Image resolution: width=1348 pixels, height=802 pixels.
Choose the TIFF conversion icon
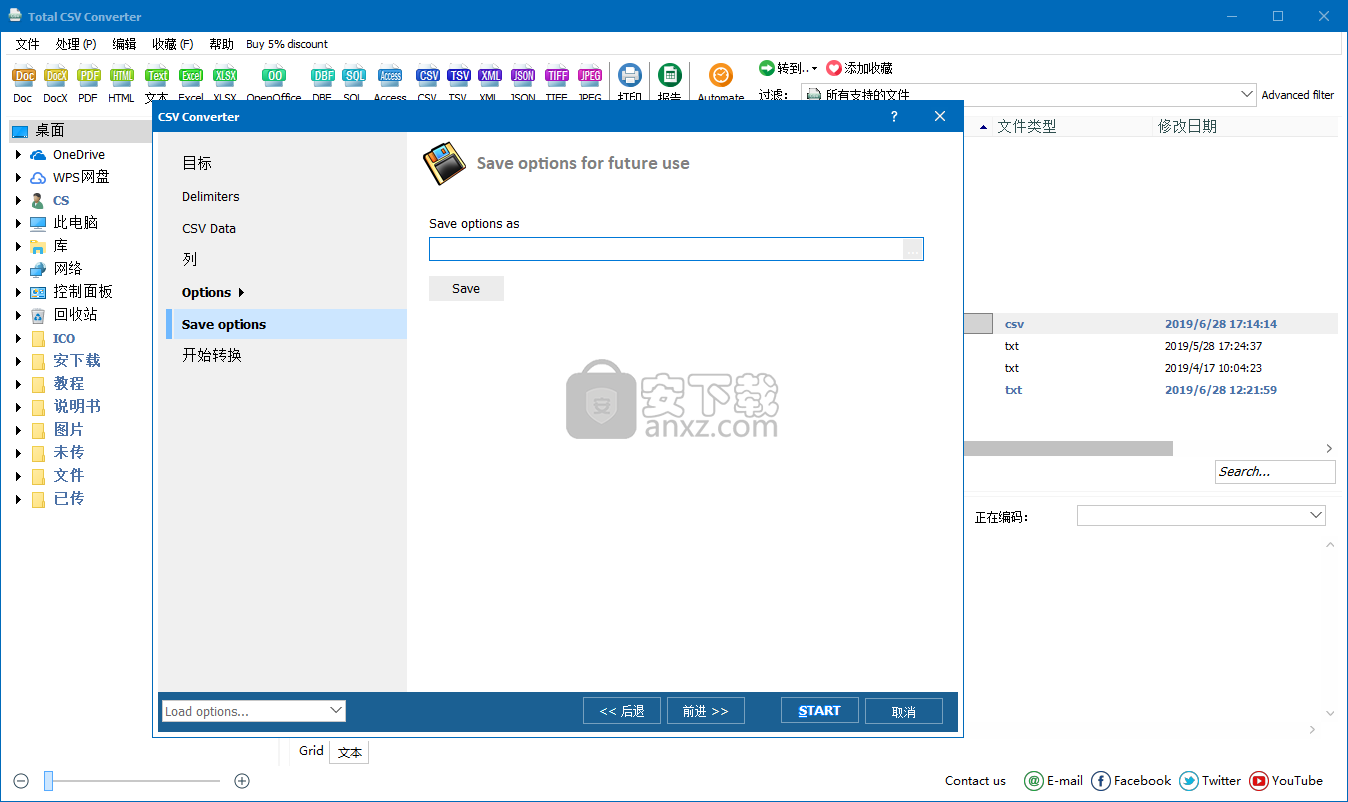click(557, 75)
